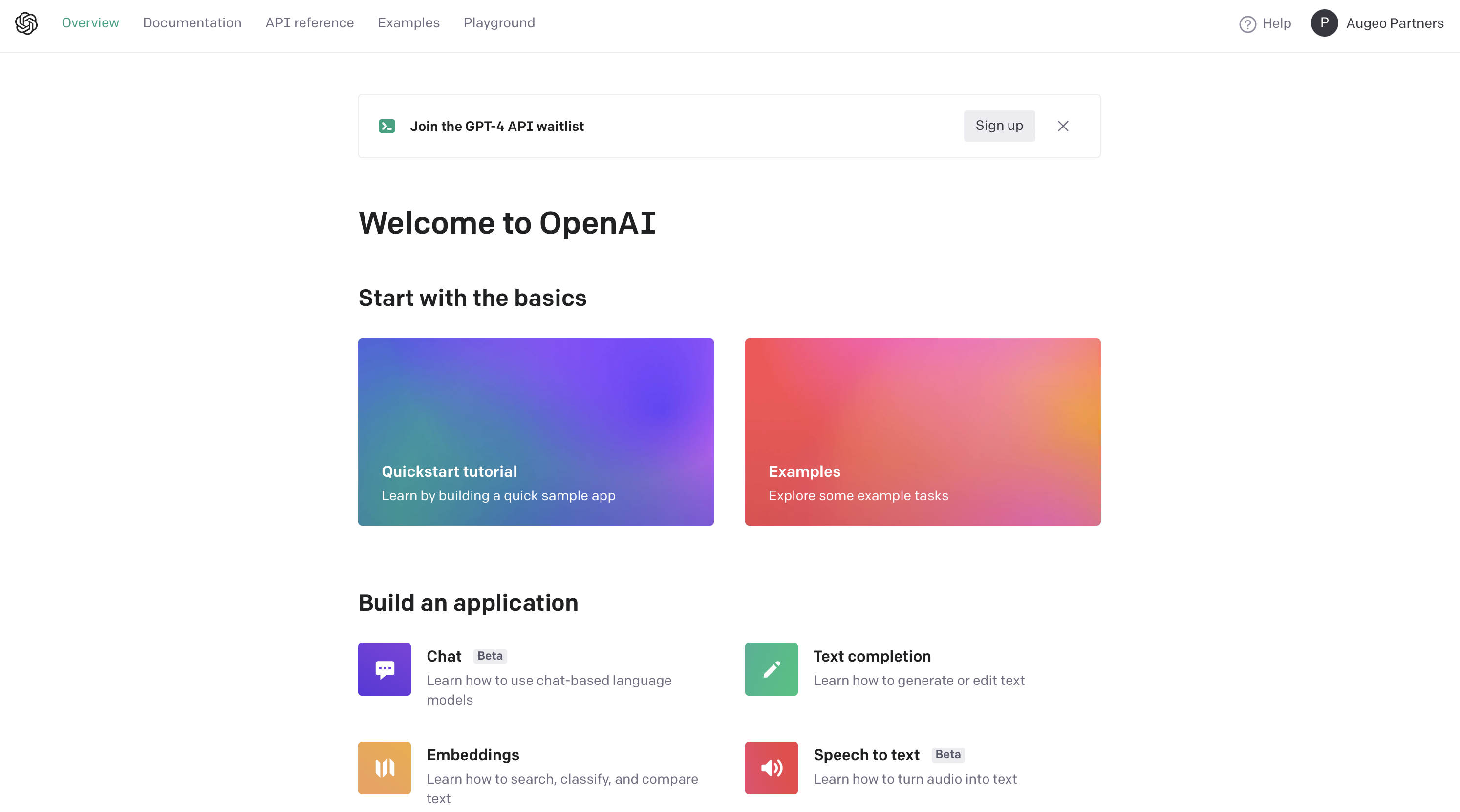Open the Speech to text guide title
Viewport: 1460px width, 812px height.
click(x=867, y=755)
